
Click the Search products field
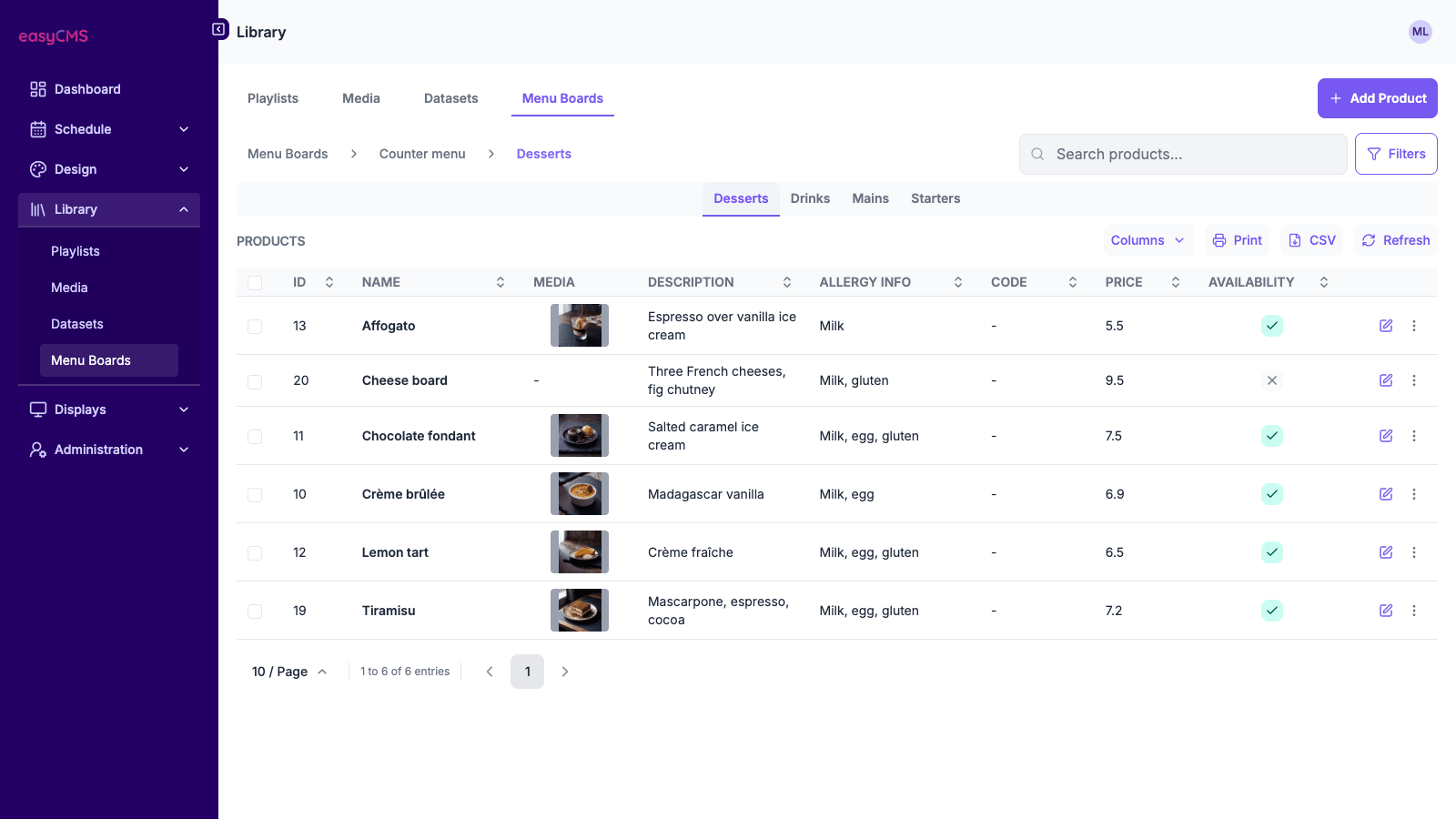click(1183, 154)
